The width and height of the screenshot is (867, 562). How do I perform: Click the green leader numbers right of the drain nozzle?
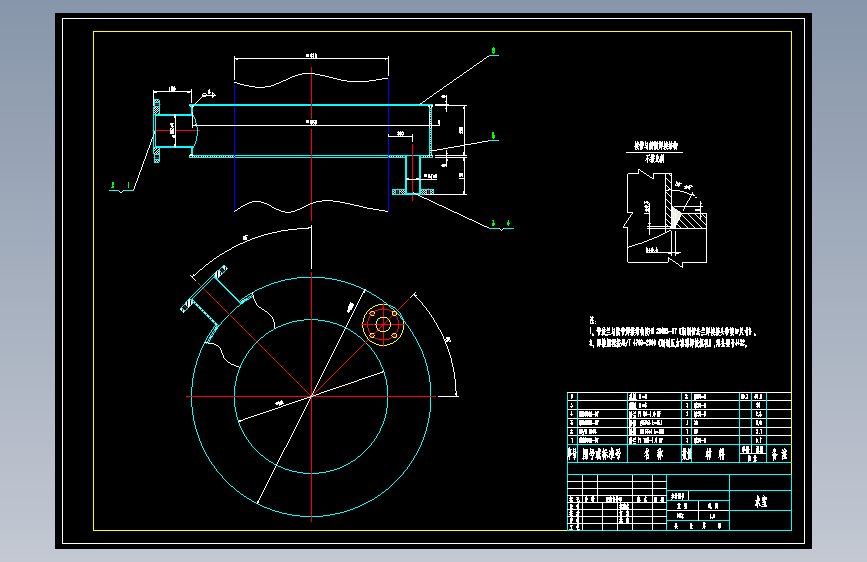point(501,223)
